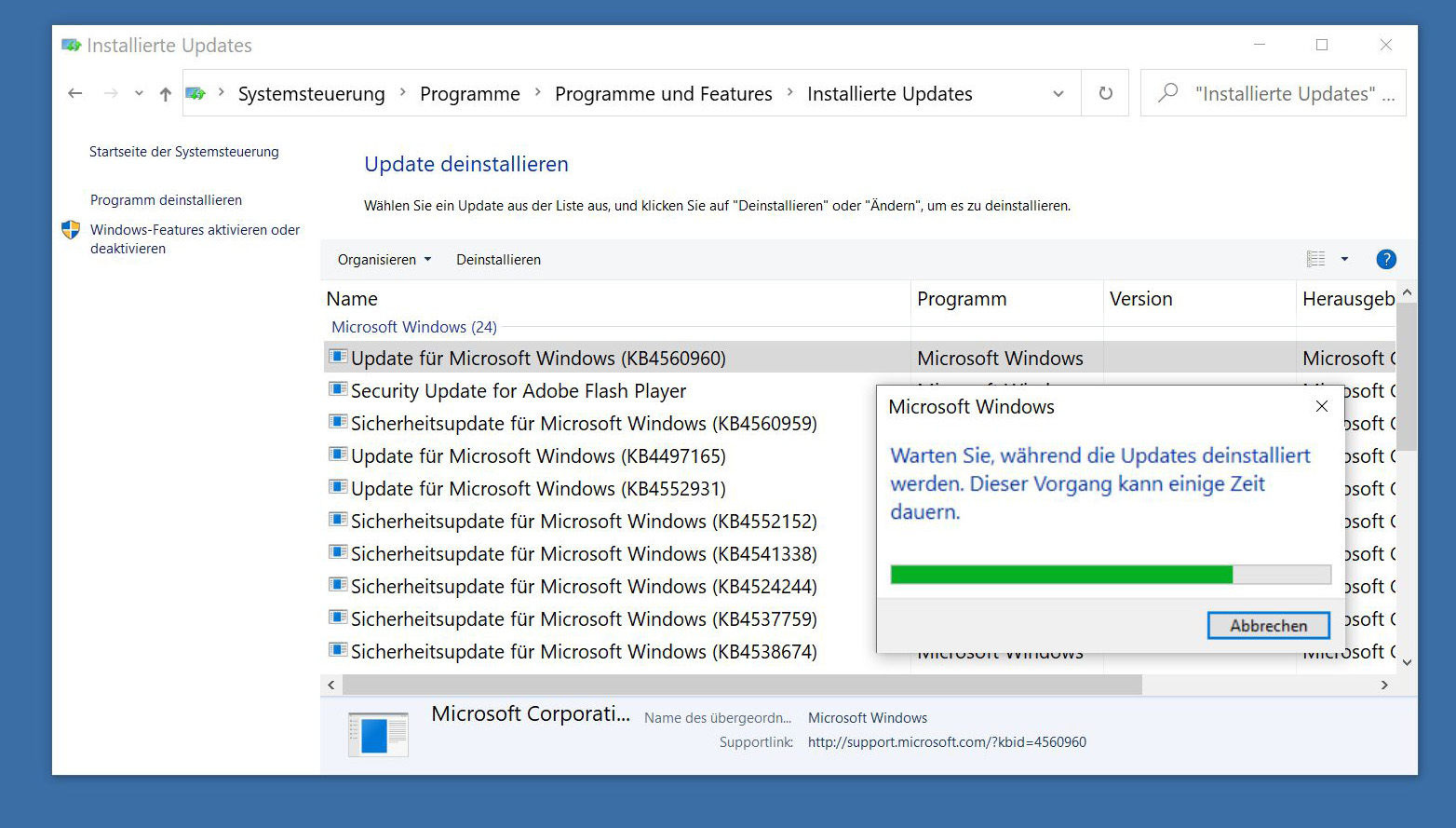Open the Programme und Features breadcrumb

click(664, 94)
